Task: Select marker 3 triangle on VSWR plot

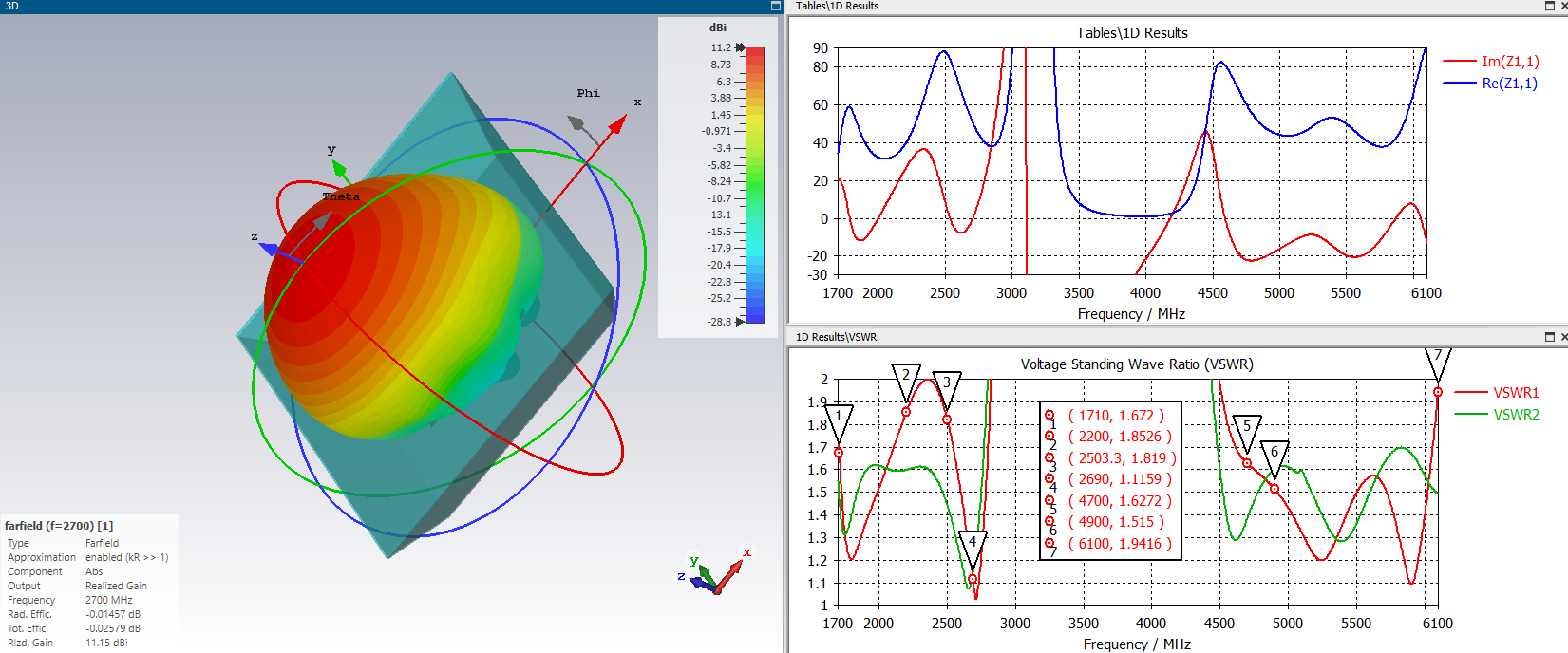Action: (947, 388)
